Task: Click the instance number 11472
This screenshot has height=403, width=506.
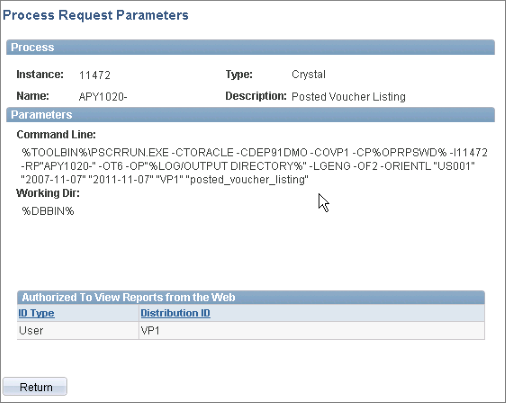Action: pos(95,75)
